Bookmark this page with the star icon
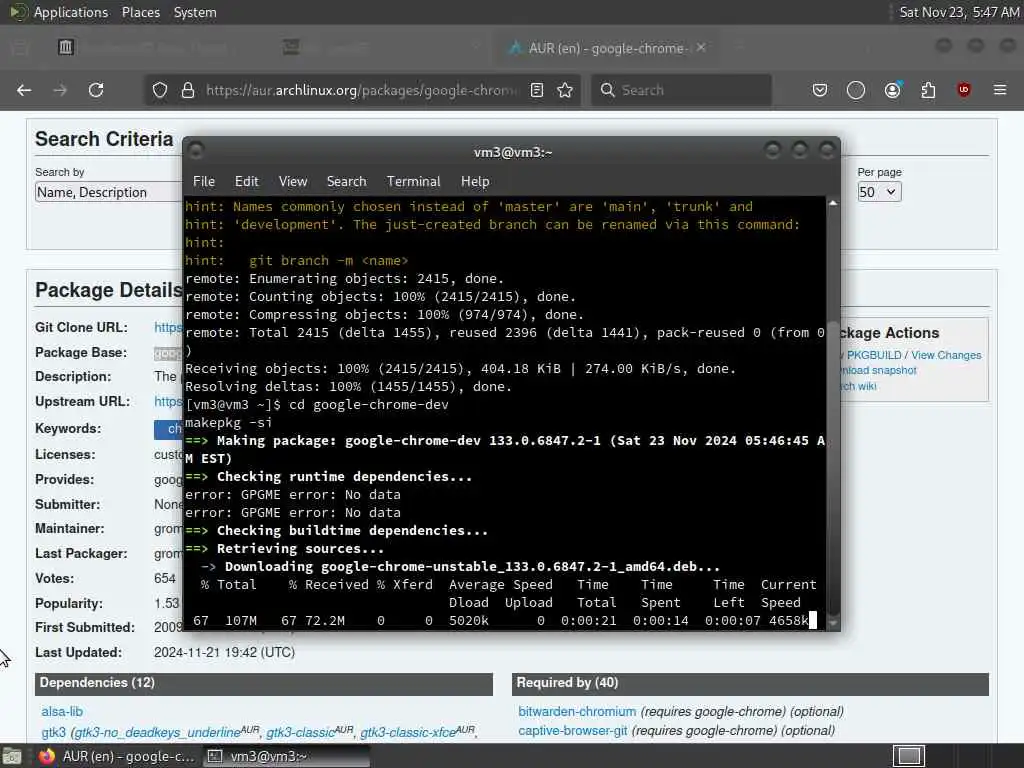This screenshot has width=1024, height=768. 565,90
